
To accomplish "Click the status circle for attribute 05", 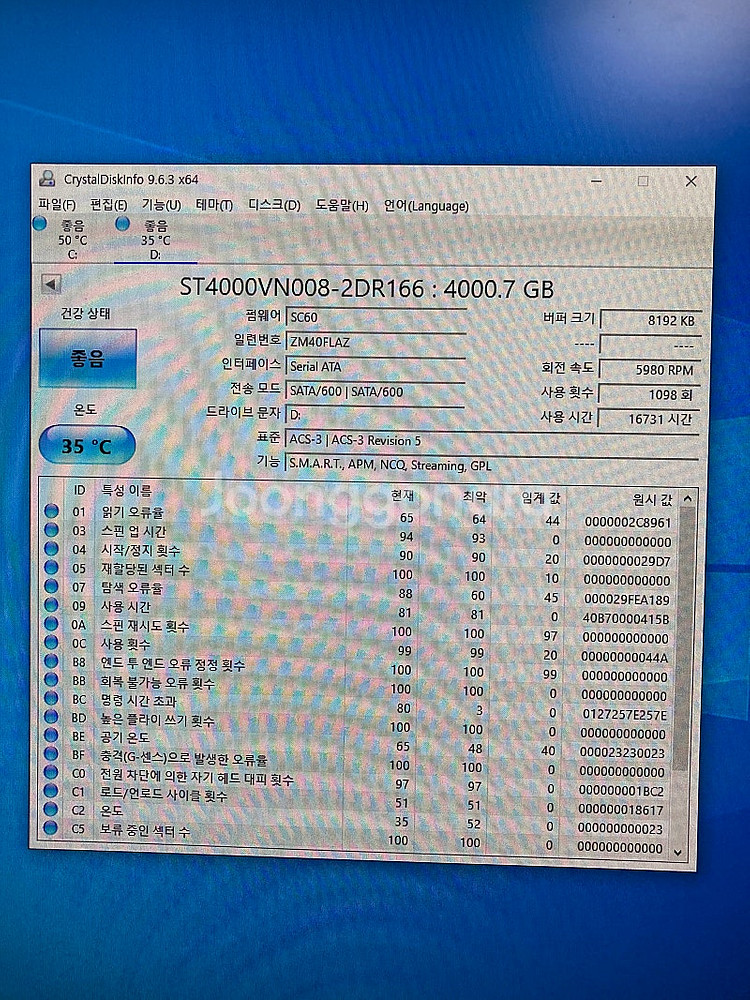I will [52, 568].
